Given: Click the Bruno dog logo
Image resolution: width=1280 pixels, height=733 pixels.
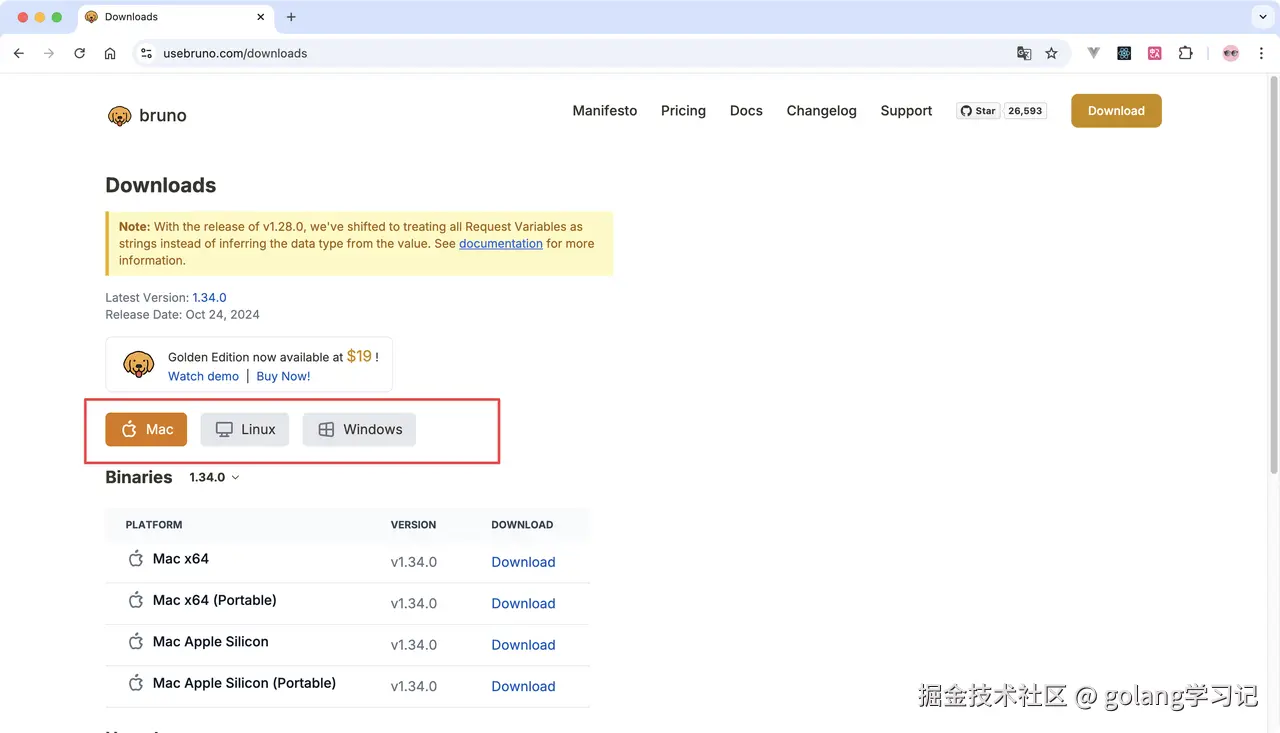Looking at the screenshot, I should (x=120, y=116).
